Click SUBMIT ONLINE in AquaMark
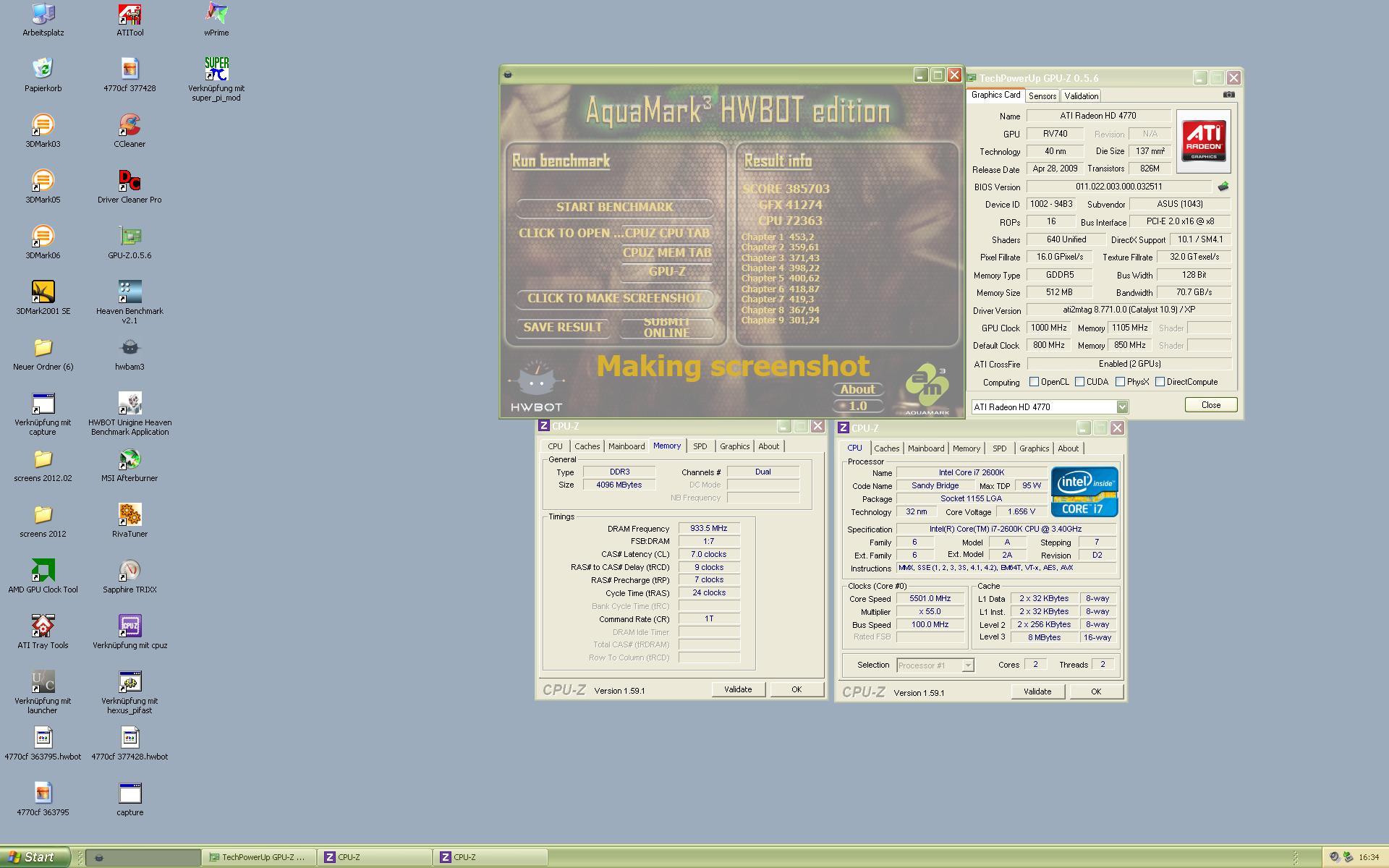1389x868 pixels. (x=666, y=328)
